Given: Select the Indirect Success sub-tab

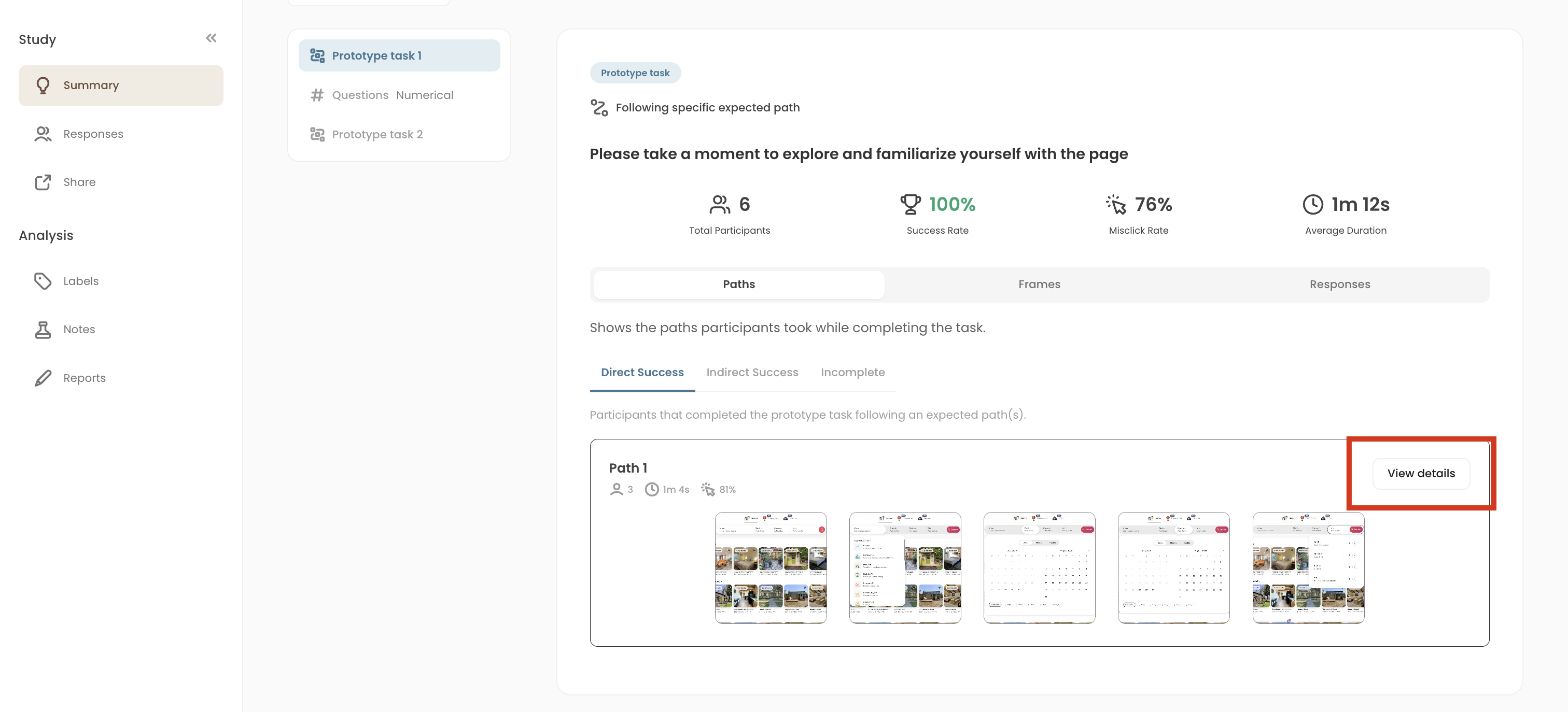Looking at the screenshot, I should click(x=752, y=373).
